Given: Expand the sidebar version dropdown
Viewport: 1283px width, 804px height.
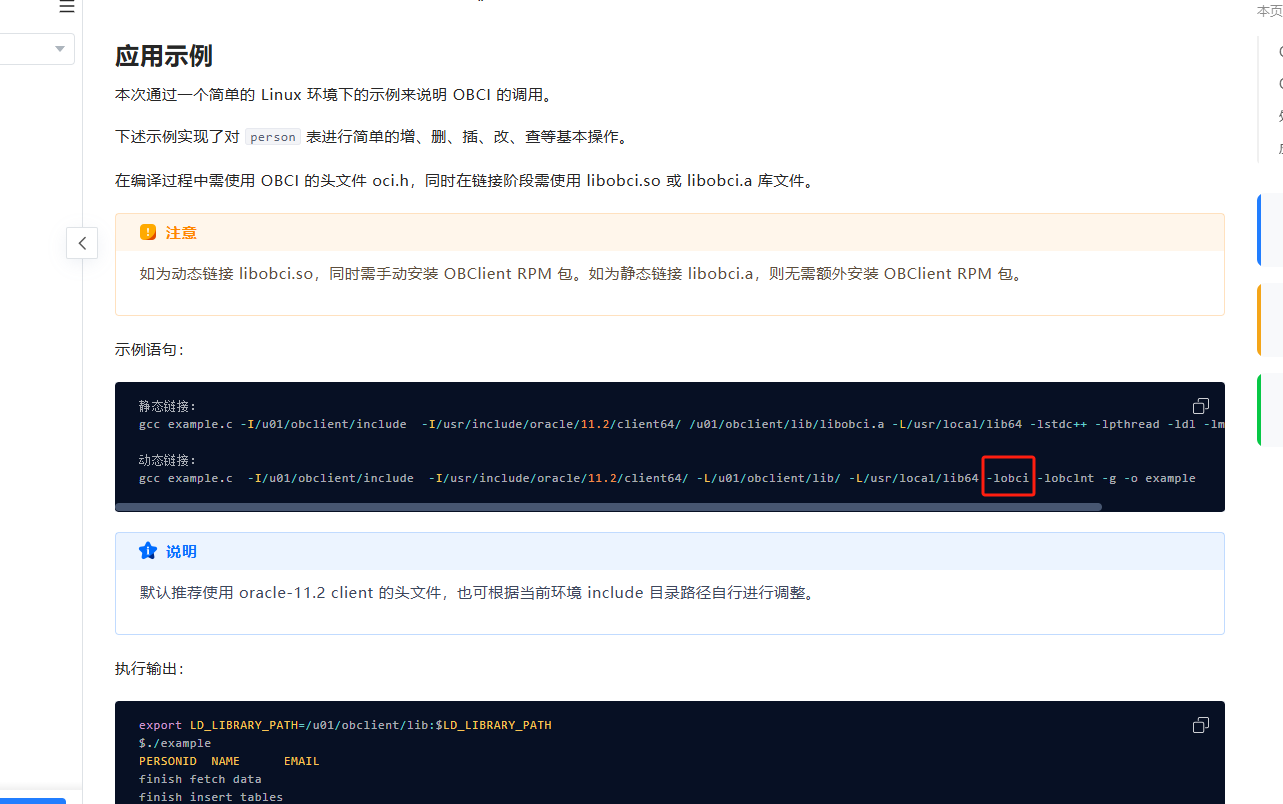Looking at the screenshot, I should pos(37,49).
